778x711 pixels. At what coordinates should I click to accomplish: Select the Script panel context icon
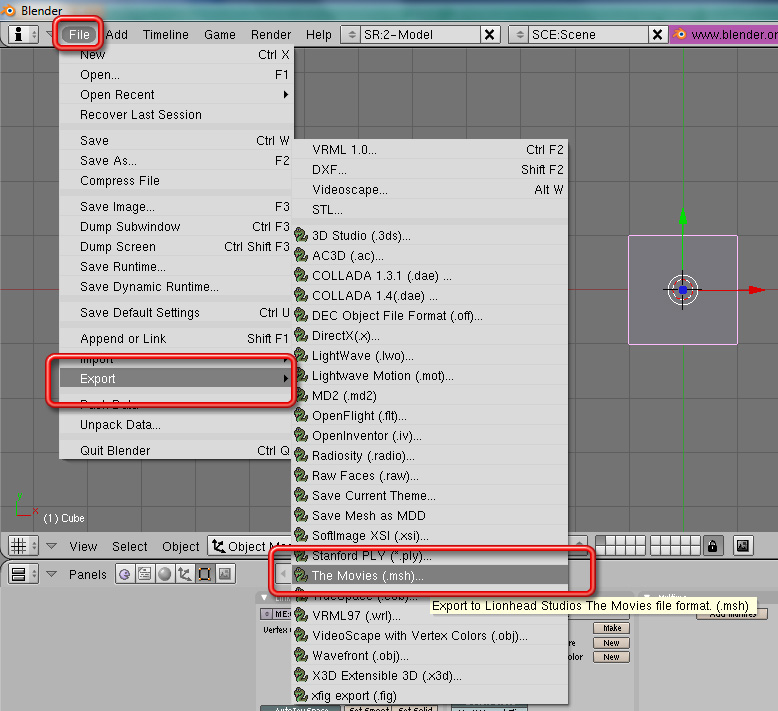coord(141,574)
